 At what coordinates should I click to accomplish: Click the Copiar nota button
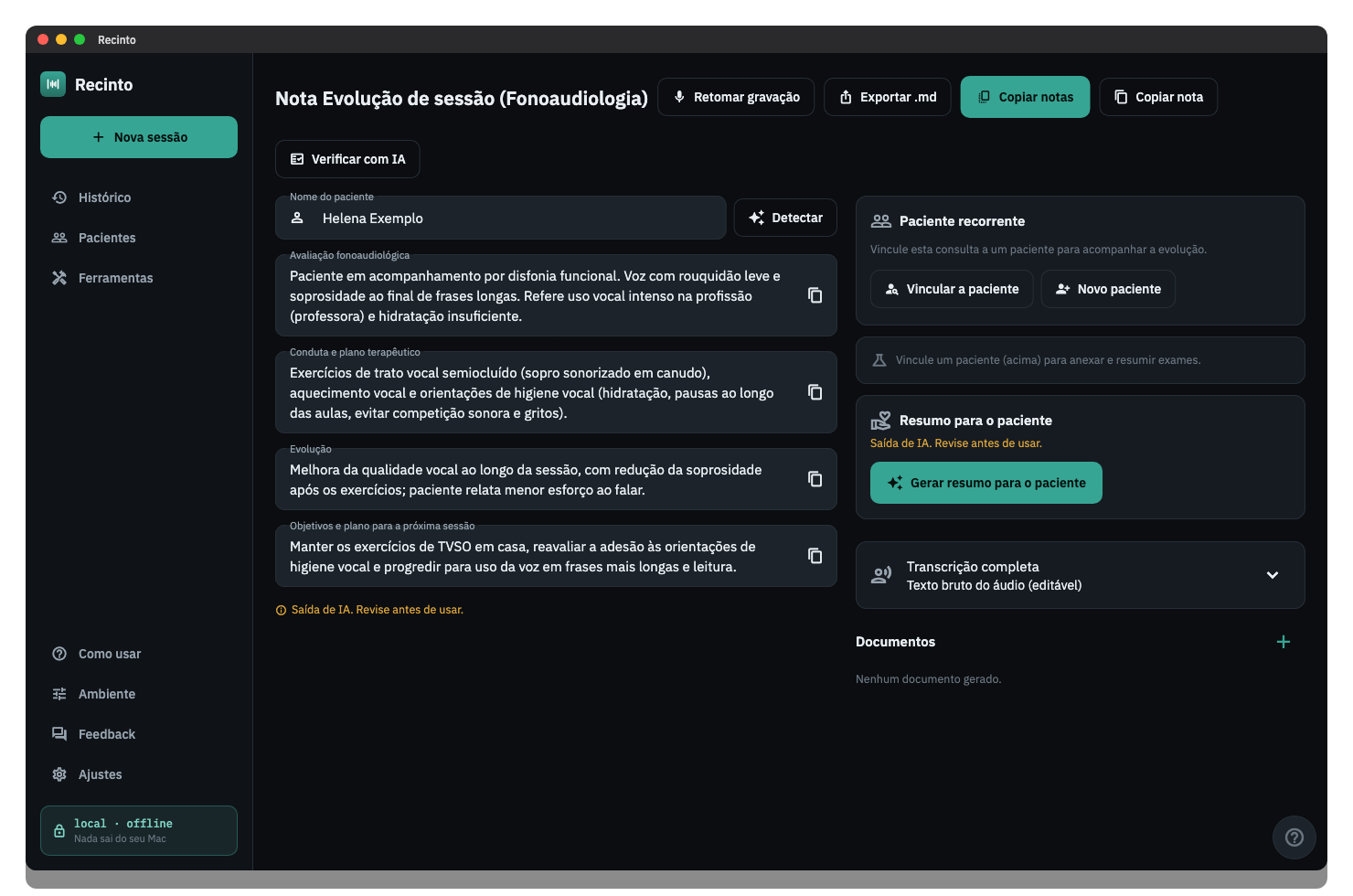(1158, 97)
